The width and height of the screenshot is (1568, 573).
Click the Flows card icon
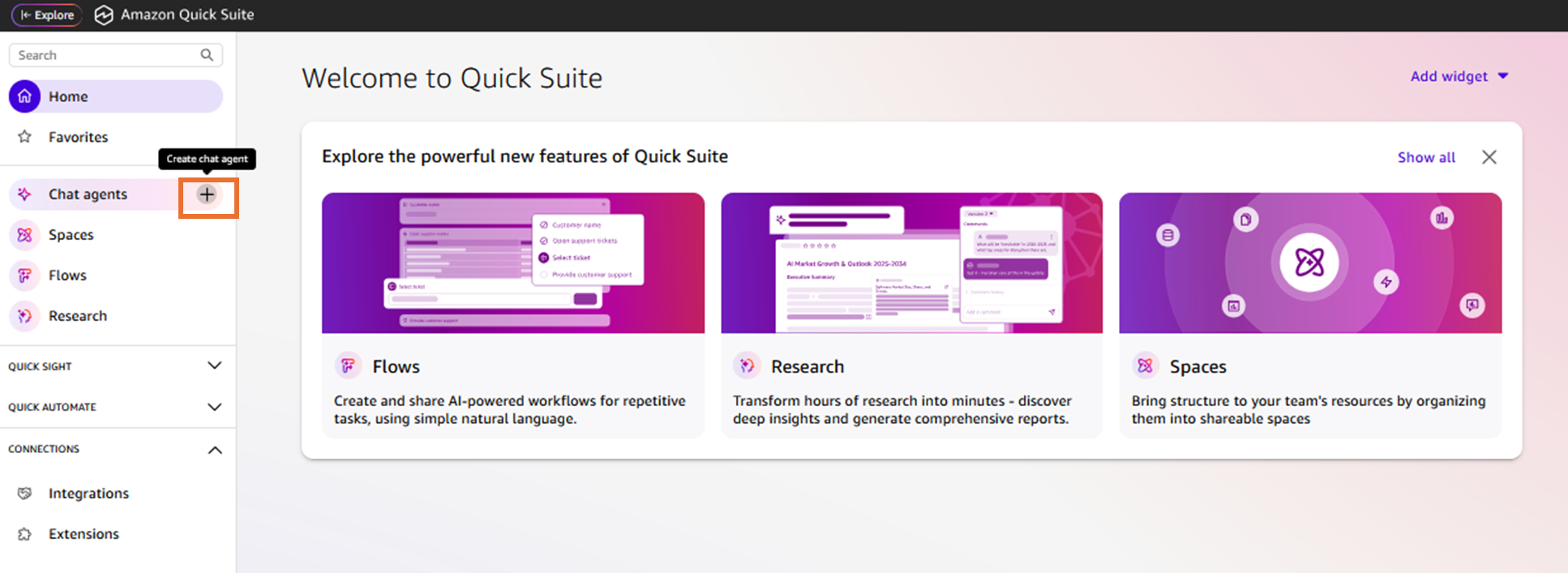coord(348,366)
